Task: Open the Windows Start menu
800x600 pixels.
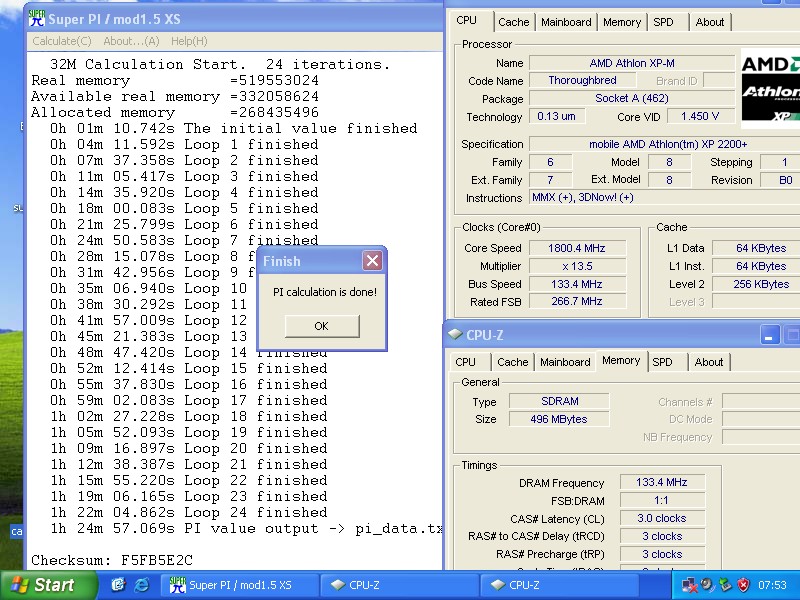Action: point(49,585)
